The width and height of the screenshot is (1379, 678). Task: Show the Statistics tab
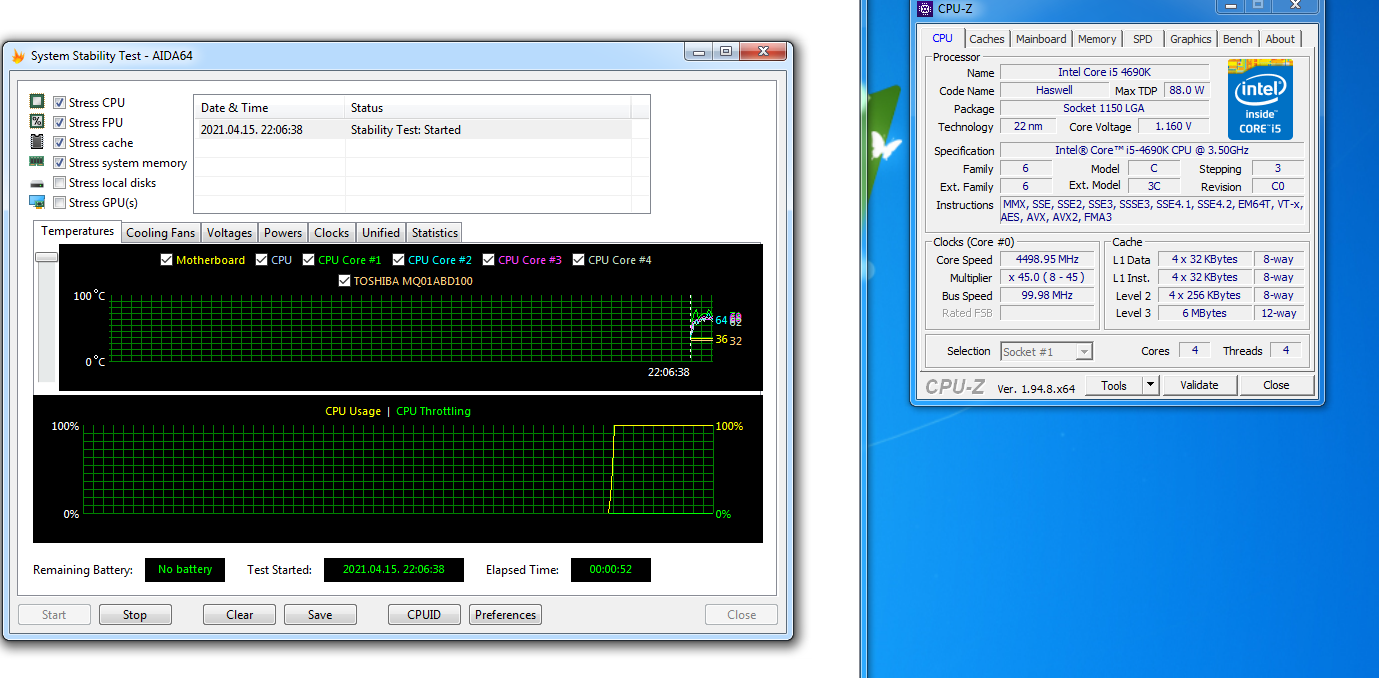click(x=435, y=233)
